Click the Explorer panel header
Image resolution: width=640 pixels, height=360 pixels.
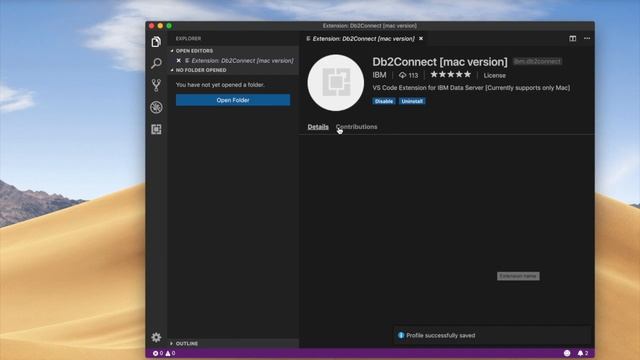pyautogui.click(x=188, y=38)
